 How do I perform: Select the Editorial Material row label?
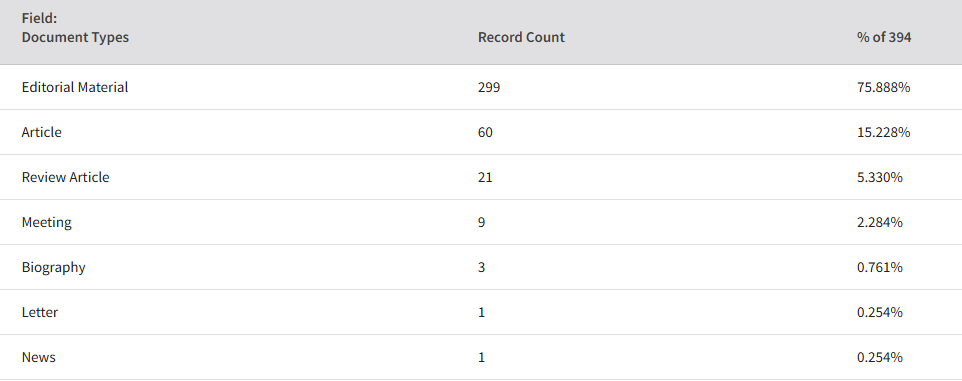(75, 87)
